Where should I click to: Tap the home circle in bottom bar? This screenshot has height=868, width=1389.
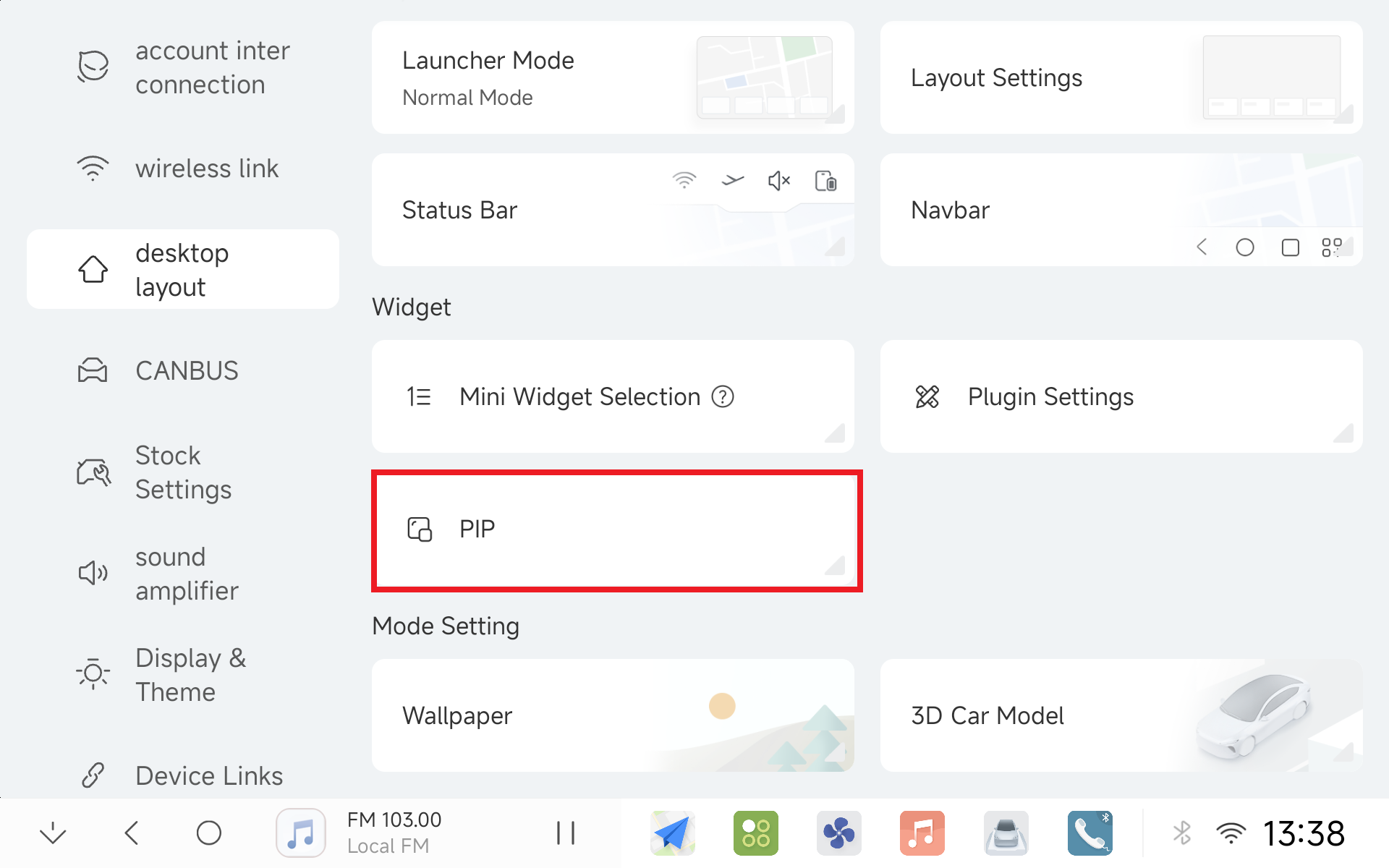click(x=209, y=833)
